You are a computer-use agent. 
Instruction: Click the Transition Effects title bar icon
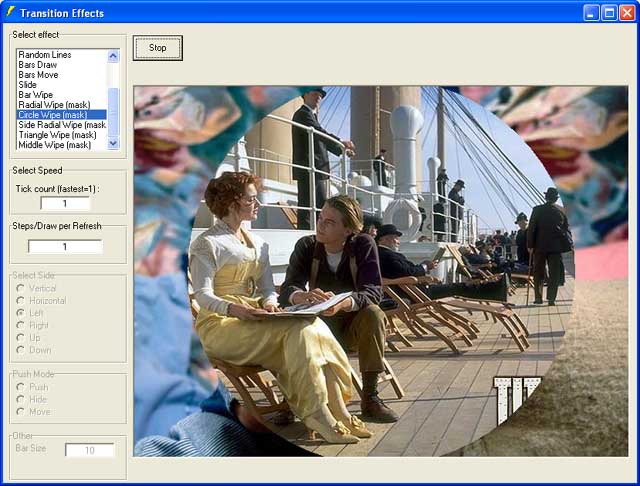click(10, 13)
